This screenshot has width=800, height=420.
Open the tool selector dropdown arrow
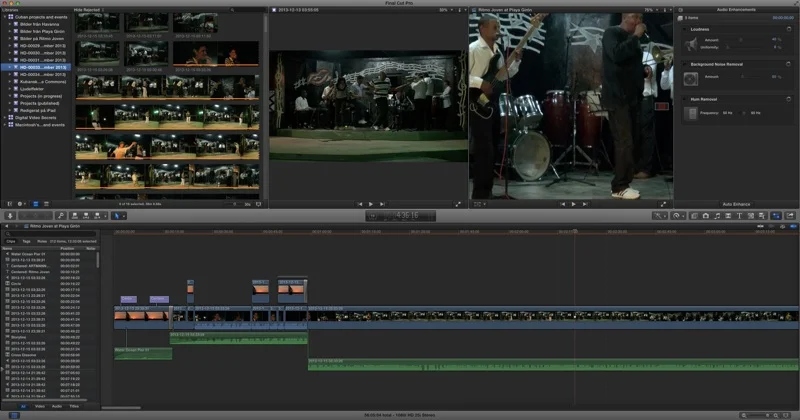pos(123,216)
